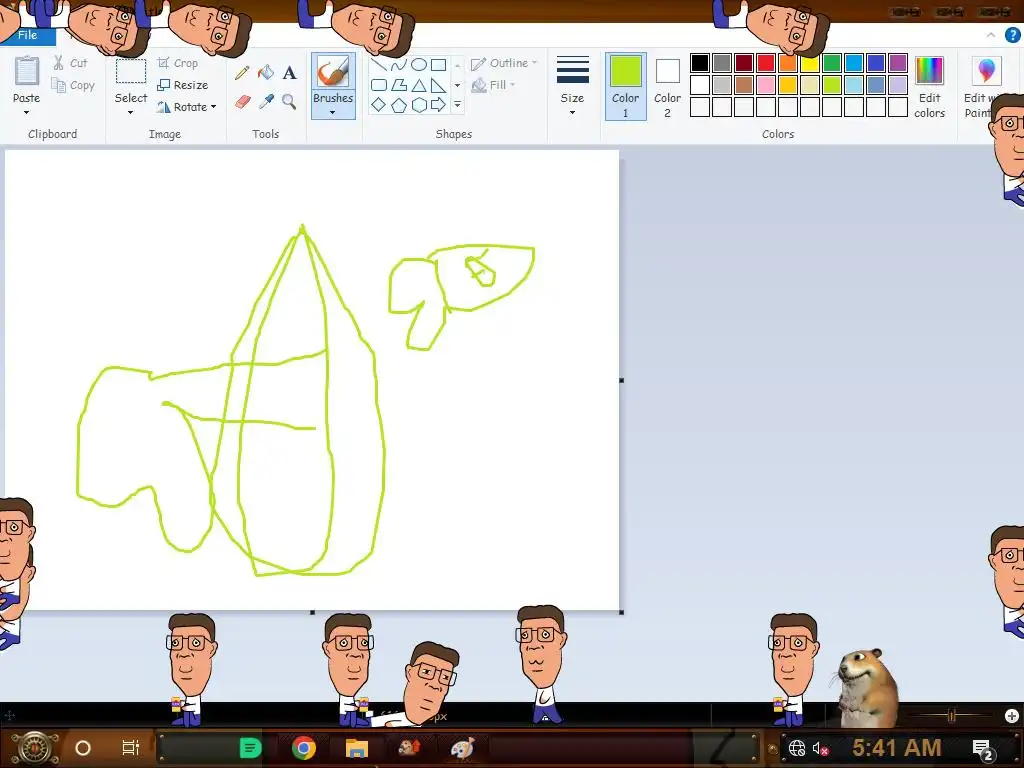The width and height of the screenshot is (1024, 768).
Task: Open the notification center icon
Action: (x=982, y=748)
